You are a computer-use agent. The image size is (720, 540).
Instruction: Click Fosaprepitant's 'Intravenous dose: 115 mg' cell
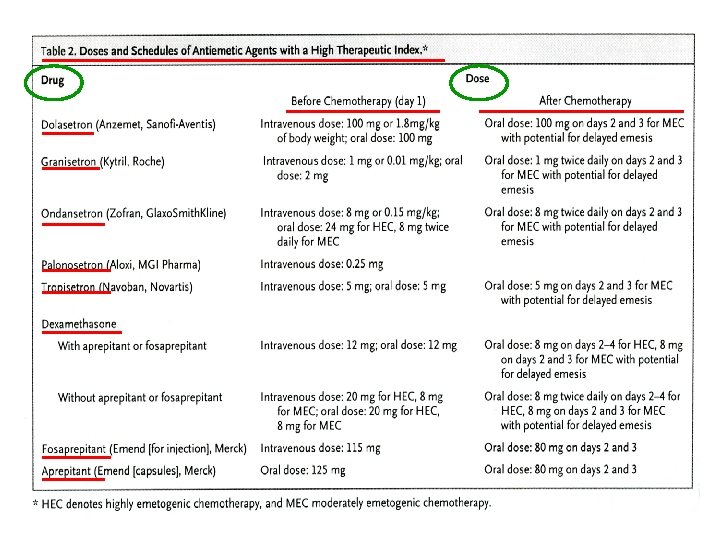320,448
